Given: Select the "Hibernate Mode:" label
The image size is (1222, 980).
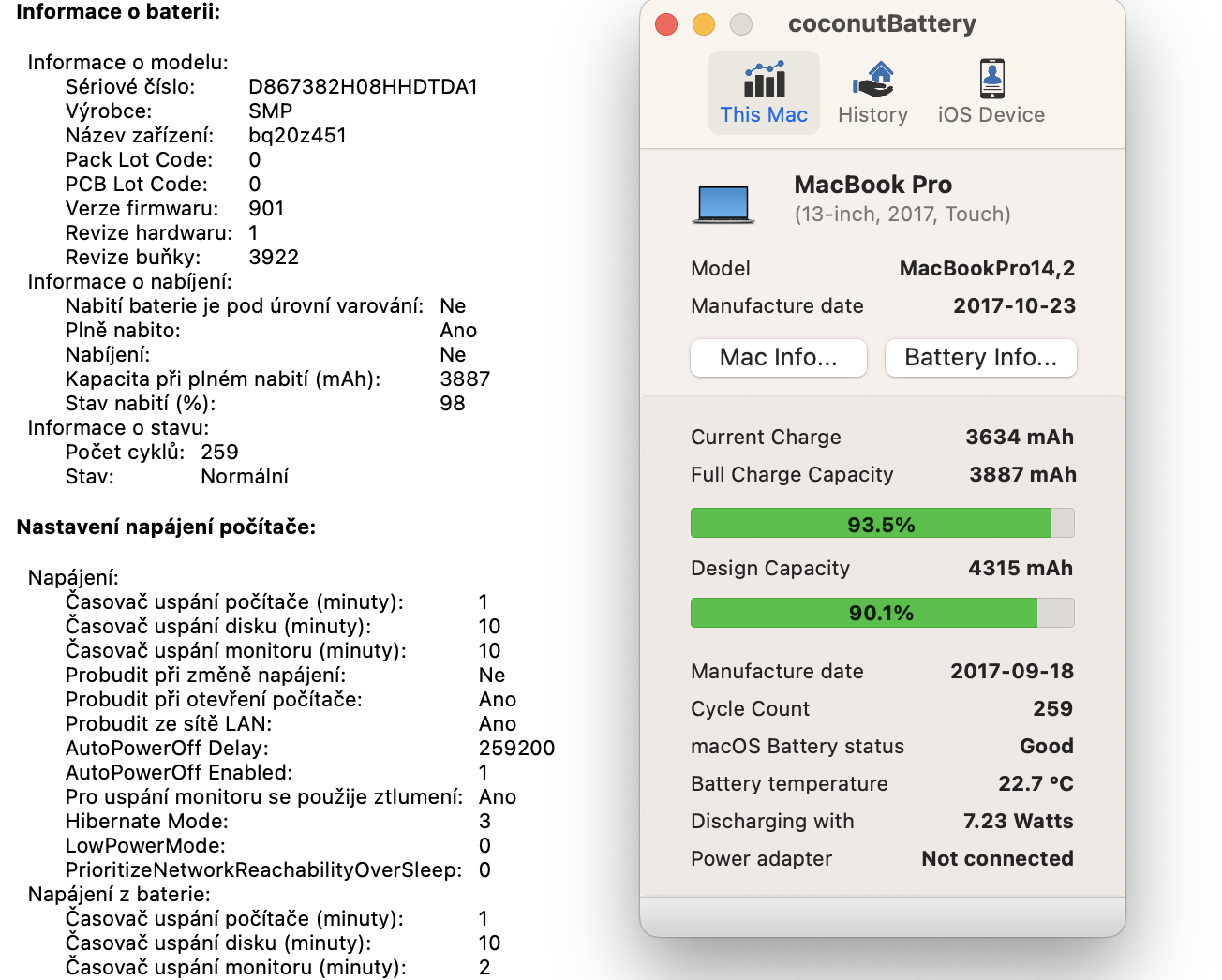Looking at the screenshot, I should [147, 822].
